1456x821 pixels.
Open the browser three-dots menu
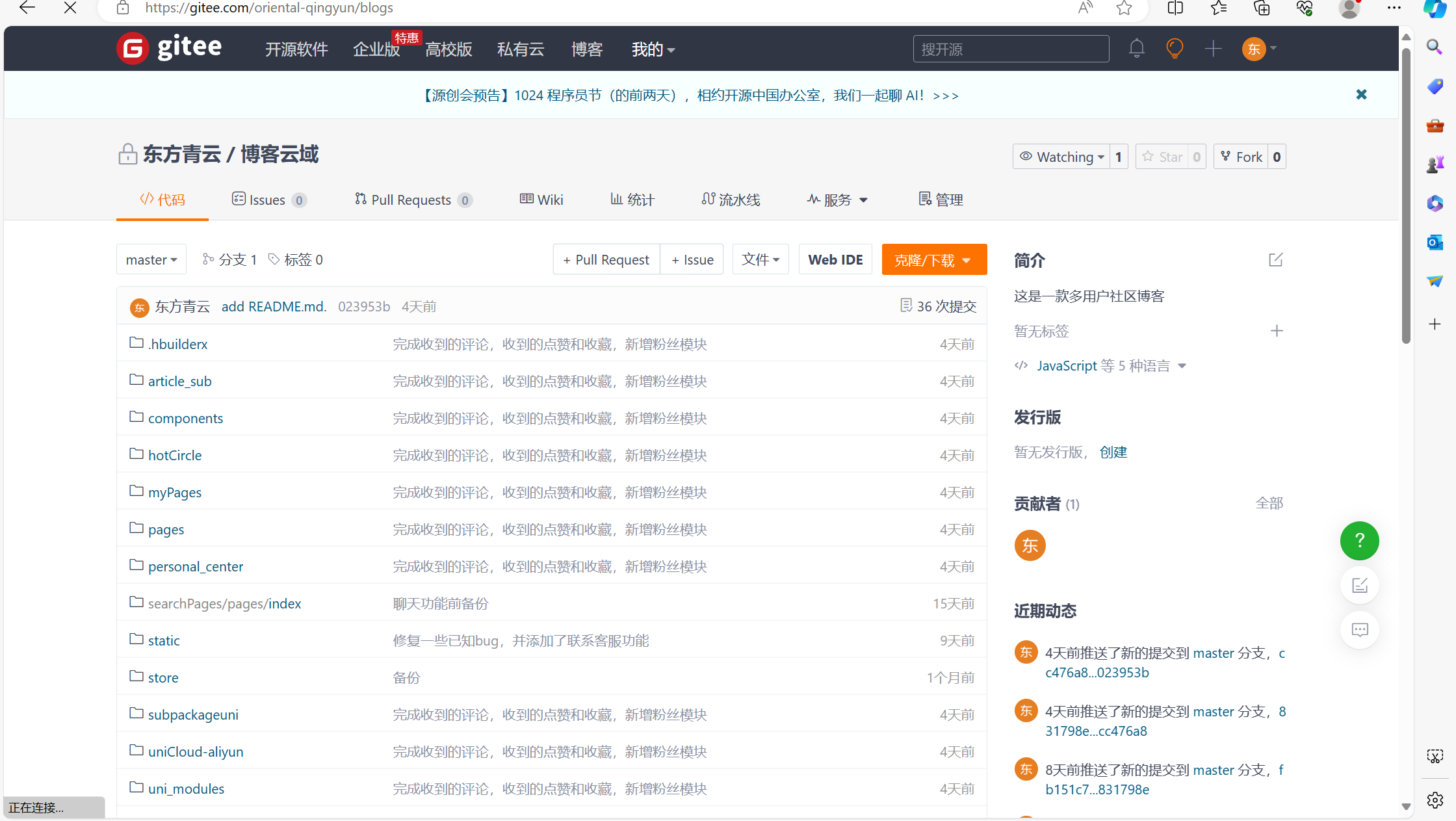(1394, 8)
